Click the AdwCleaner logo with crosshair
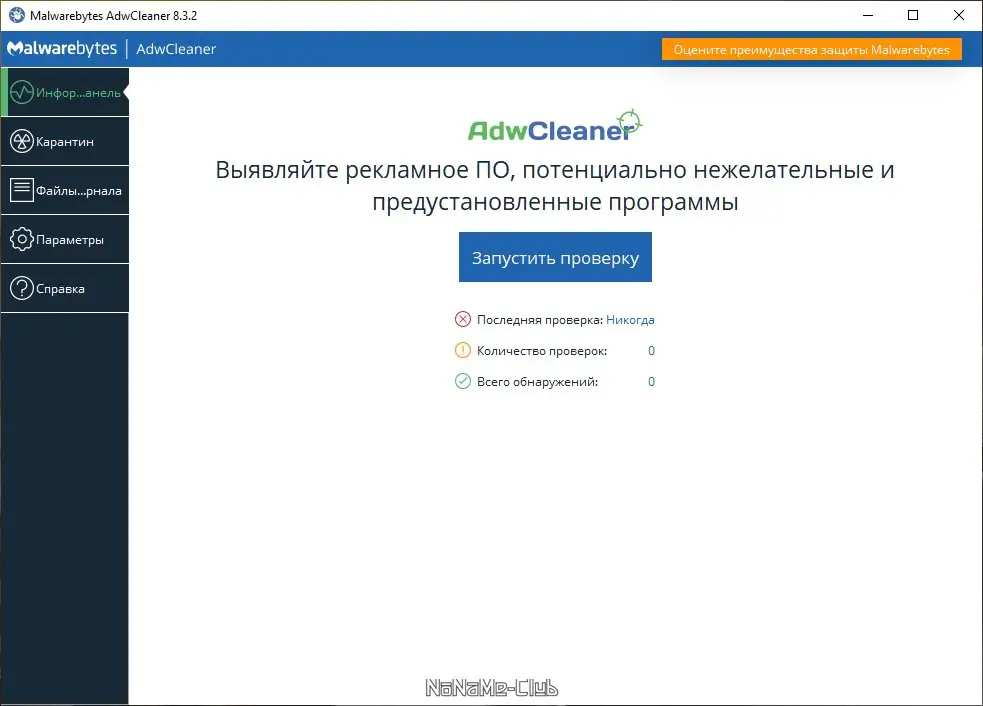This screenshot has height=706, width=983. [555, 126]
